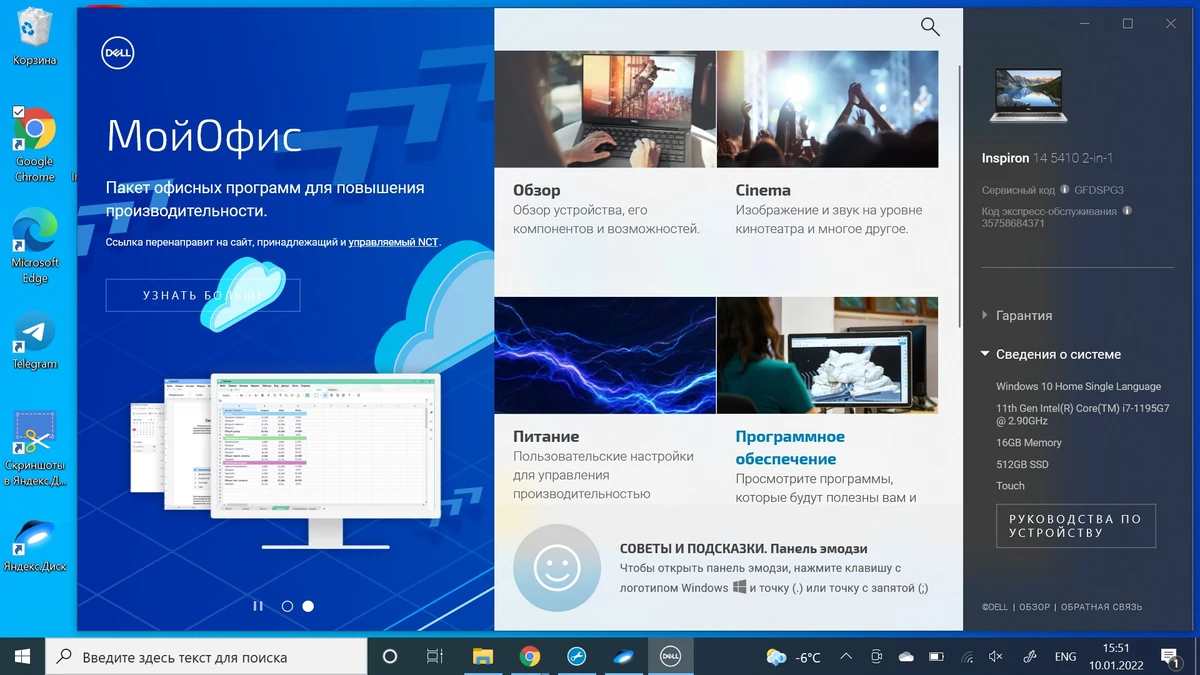The height and width of the screenshot is (675, 1200).
Task: Open the notification center icon
Action: click(x=1170, y=657)
